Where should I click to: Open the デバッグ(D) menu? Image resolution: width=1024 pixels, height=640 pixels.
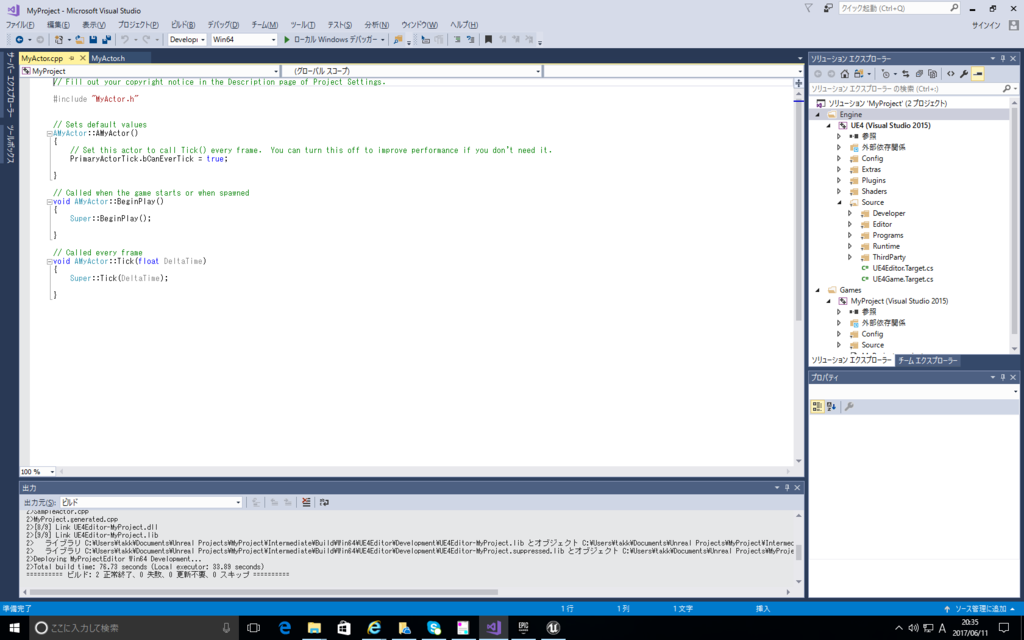pos(223,25)
